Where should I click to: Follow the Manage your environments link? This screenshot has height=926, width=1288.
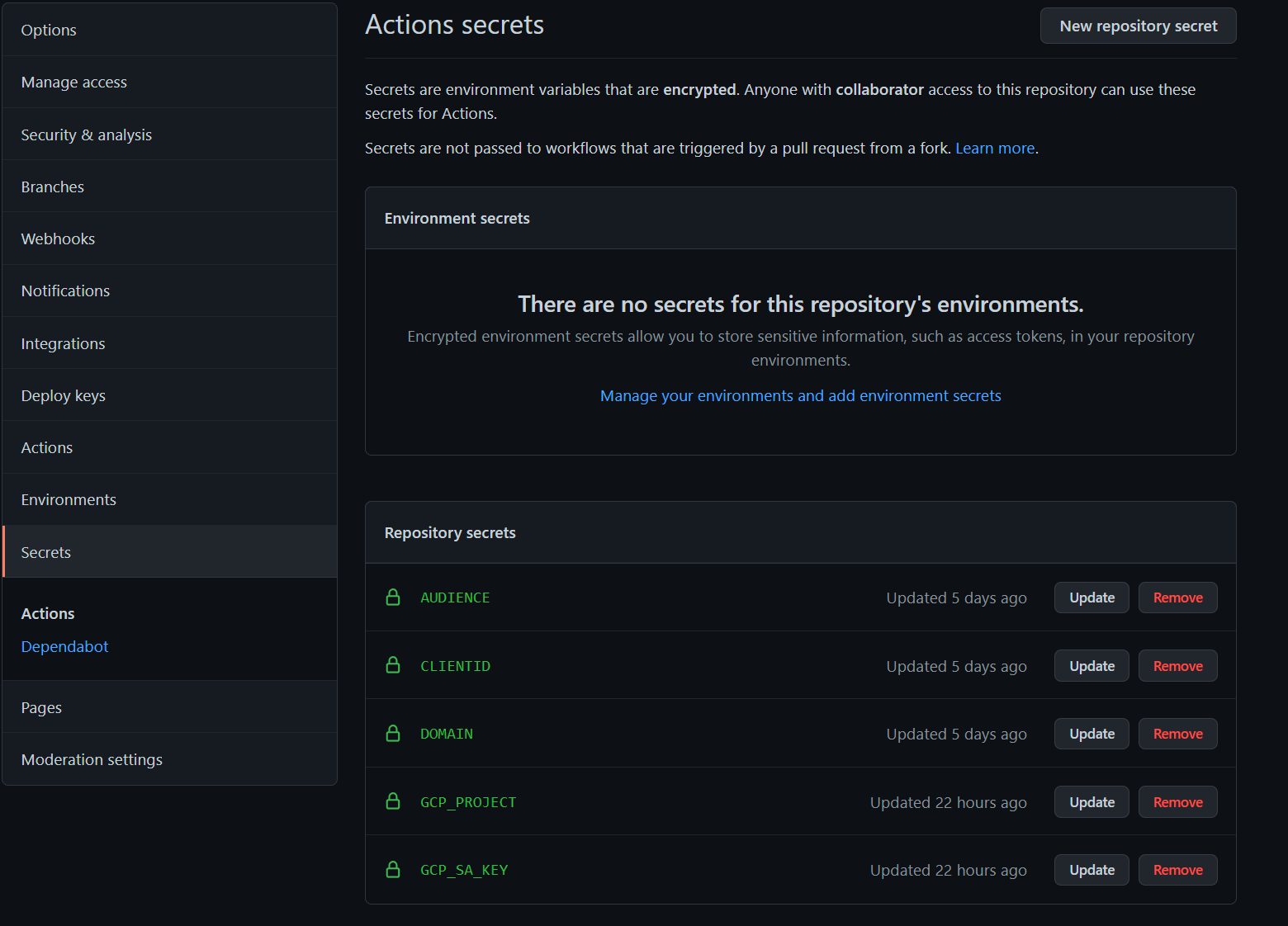800,396
